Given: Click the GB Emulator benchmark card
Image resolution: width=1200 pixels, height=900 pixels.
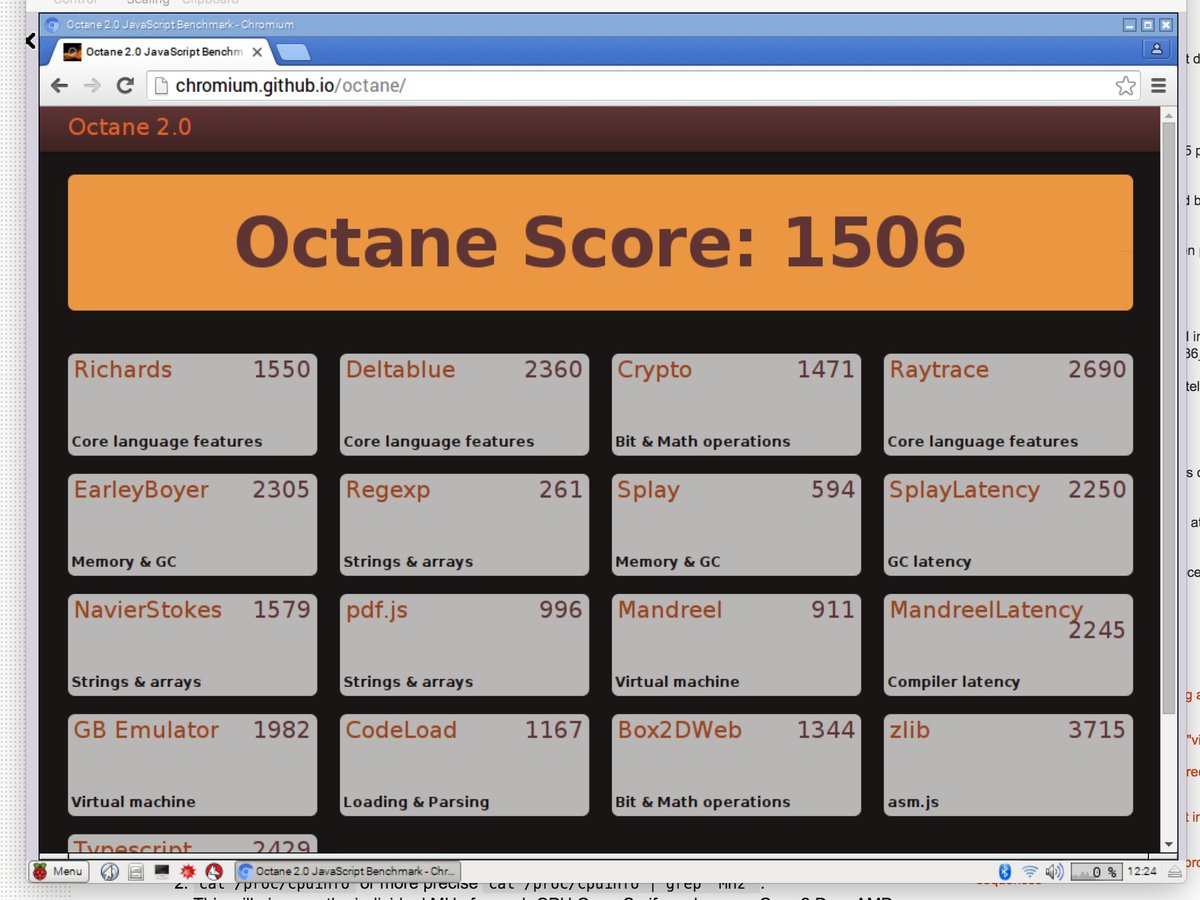Looking at the screenshot, I should (192, 765).
